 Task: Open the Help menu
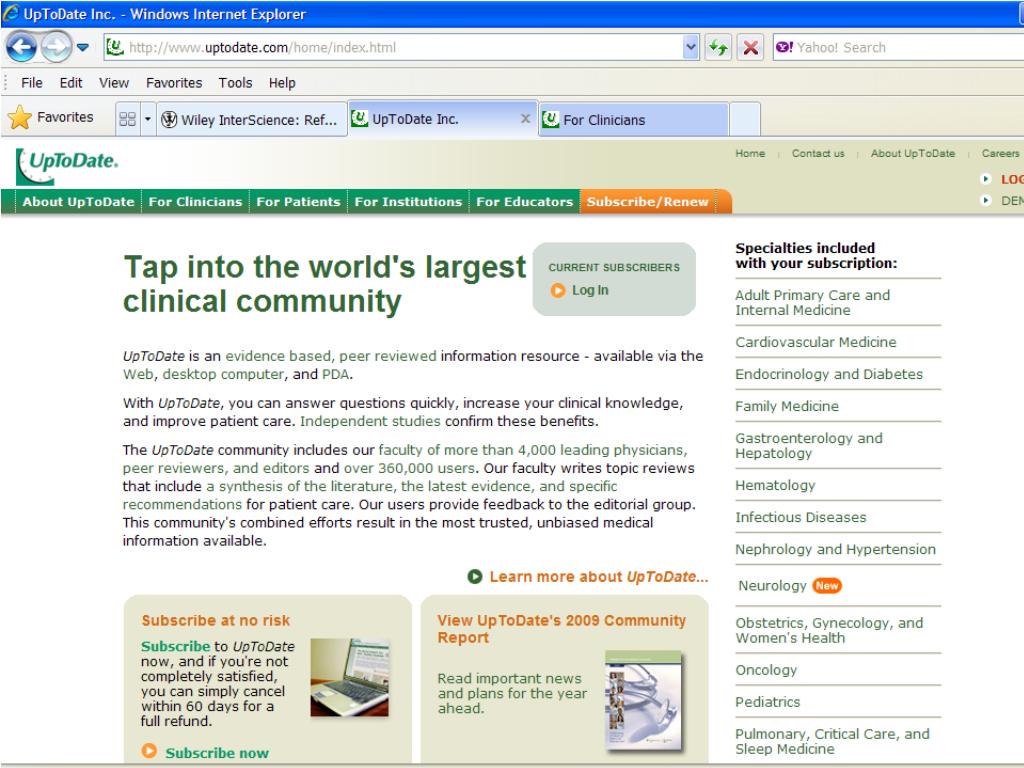(x=282, y=83)
